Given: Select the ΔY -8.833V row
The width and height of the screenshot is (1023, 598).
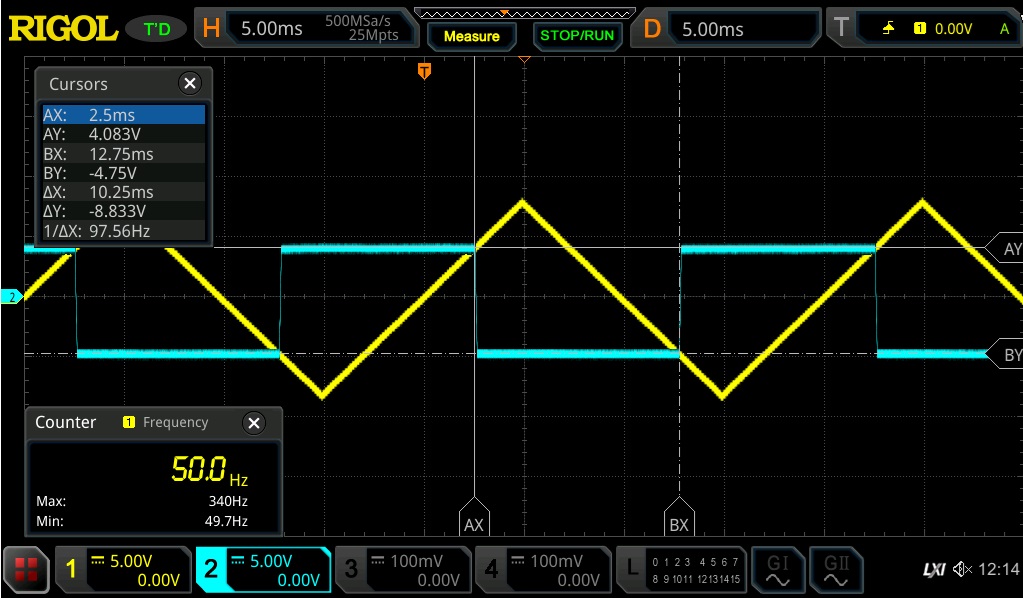Looking at the screenshot, I should [124, 211].
